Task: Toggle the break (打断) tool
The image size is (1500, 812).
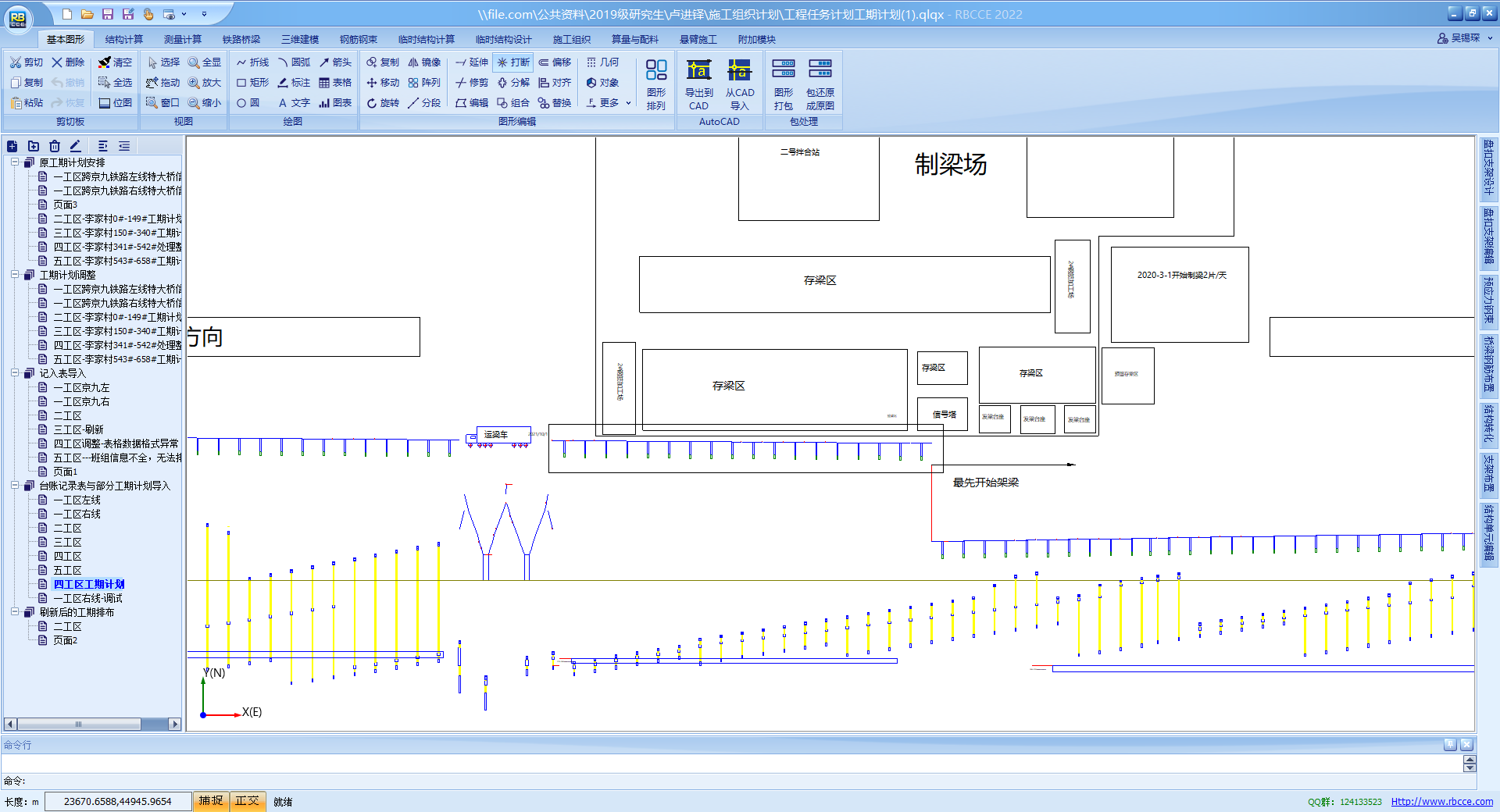Action: pos(512,62)
